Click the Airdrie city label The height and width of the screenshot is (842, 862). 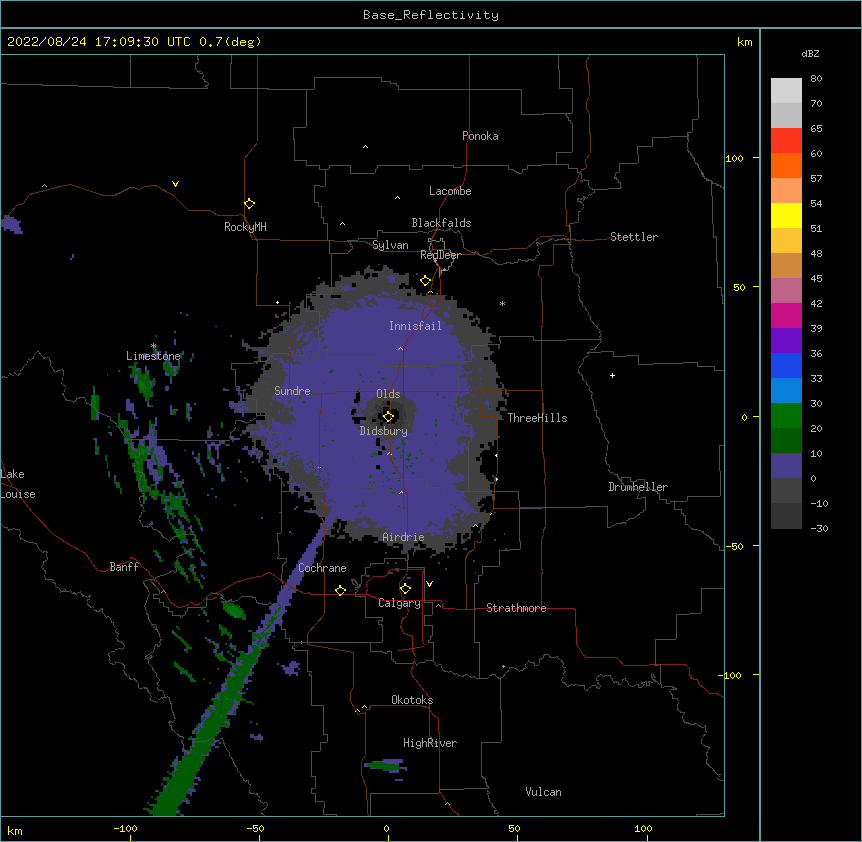tap(404, 537)
